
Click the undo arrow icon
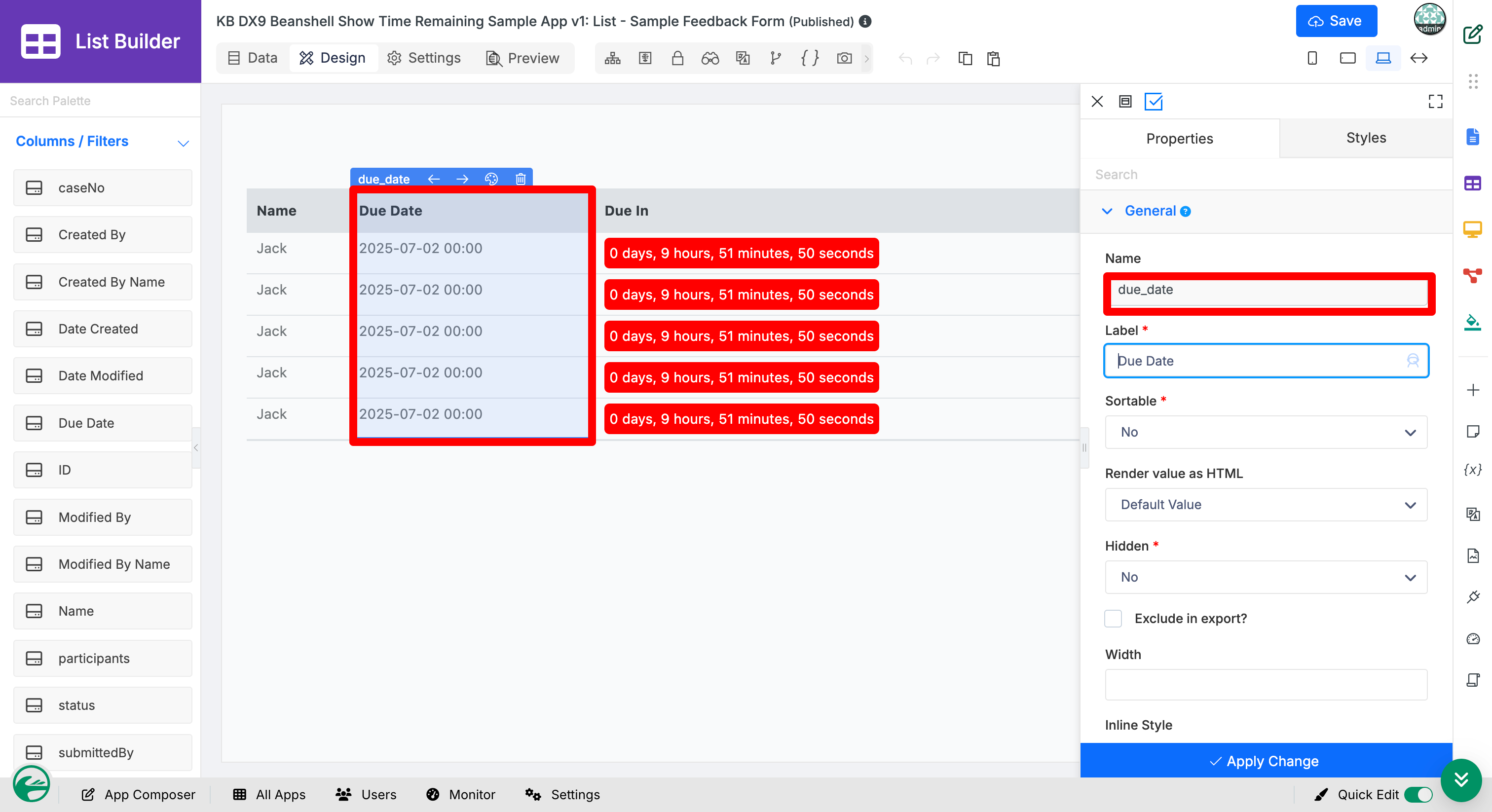[905, 59]
